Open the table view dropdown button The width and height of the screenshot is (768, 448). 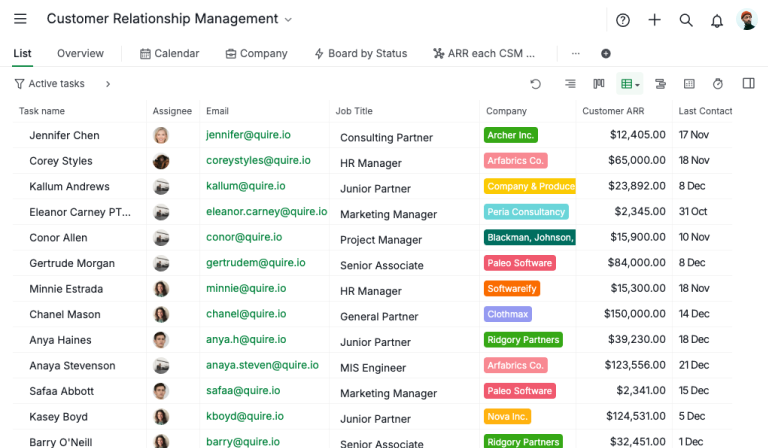pos(630,84)
